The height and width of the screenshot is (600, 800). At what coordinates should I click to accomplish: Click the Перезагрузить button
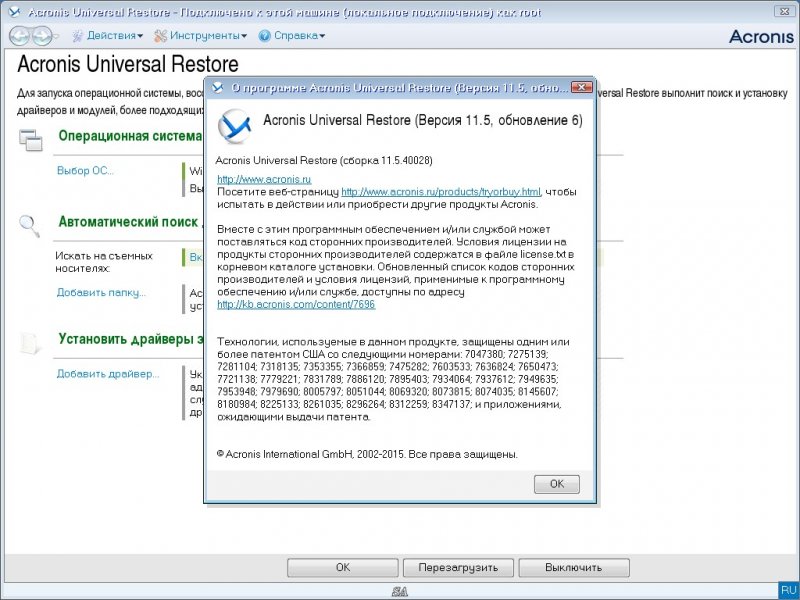(458, 567)
